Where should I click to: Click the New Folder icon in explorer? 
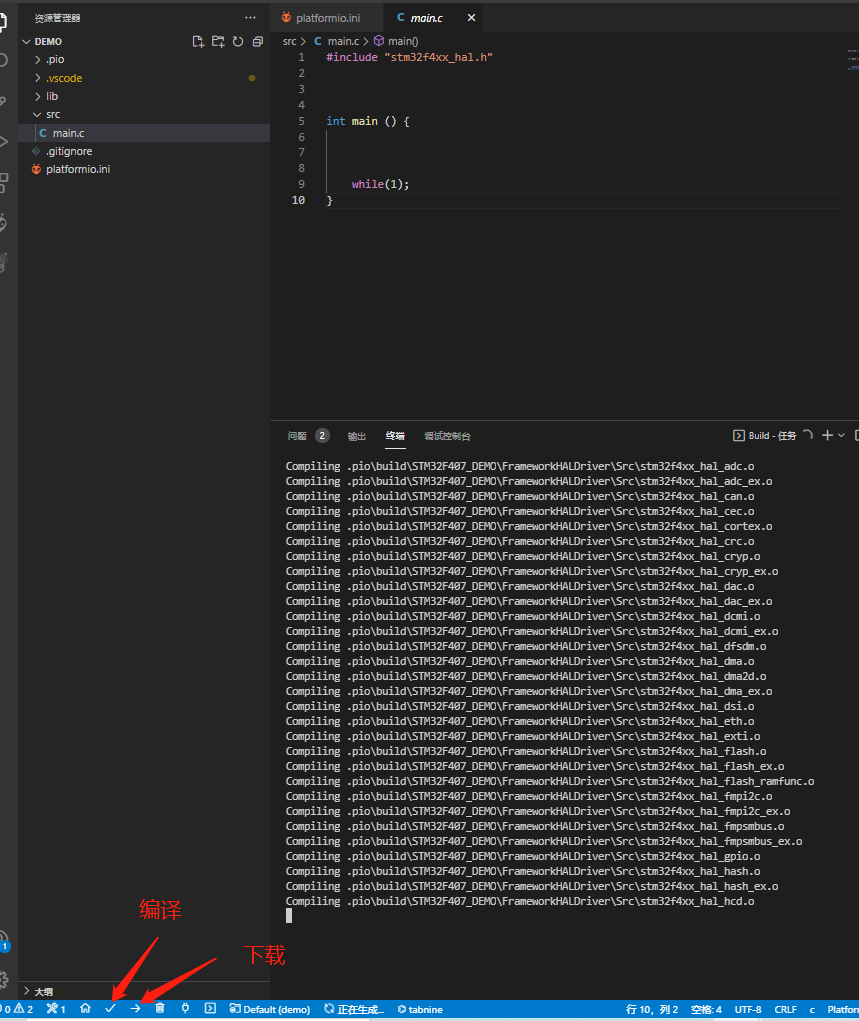click(x=218, y=42)
